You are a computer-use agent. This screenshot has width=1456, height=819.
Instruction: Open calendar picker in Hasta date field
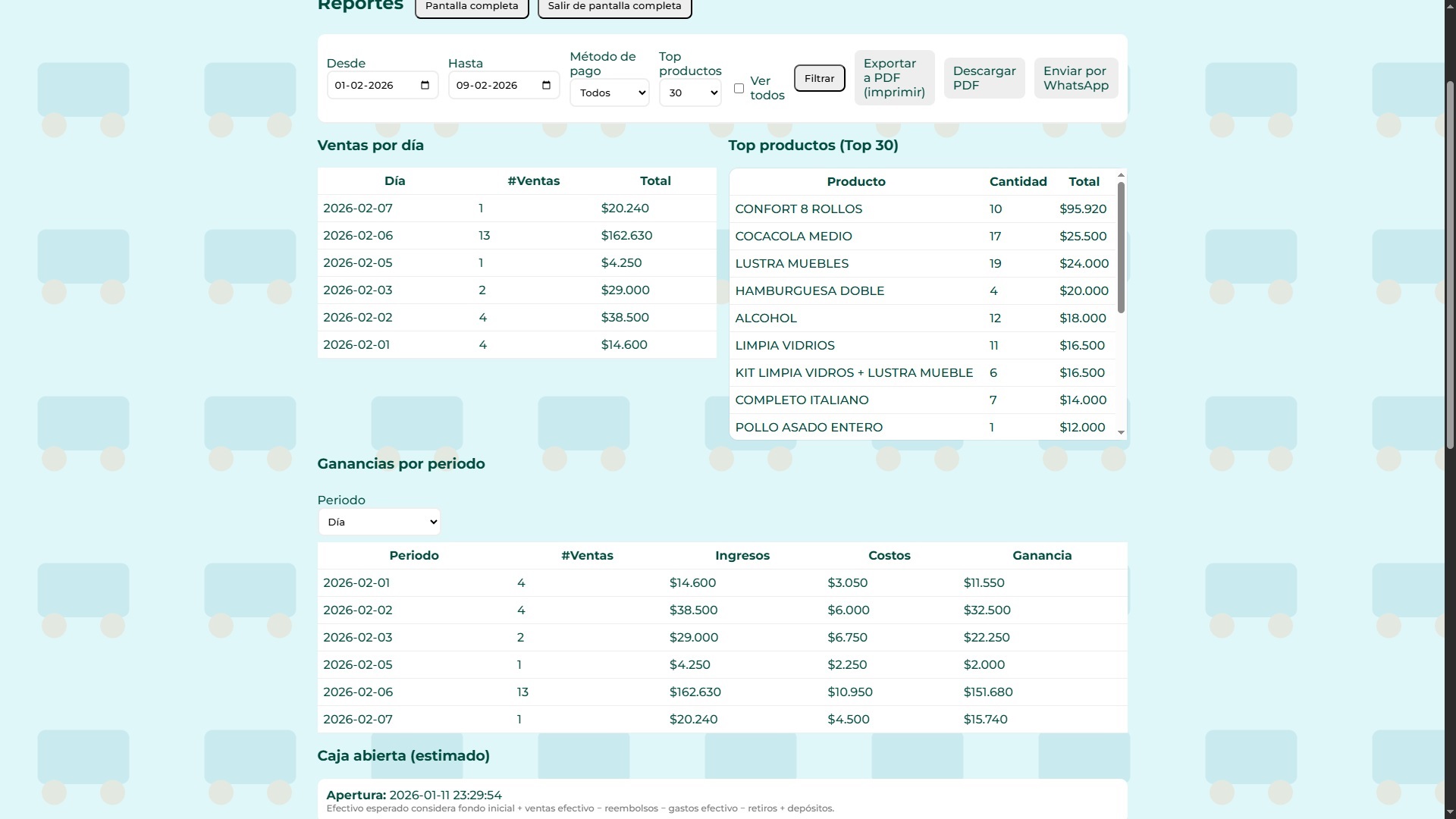click(546, 85)
